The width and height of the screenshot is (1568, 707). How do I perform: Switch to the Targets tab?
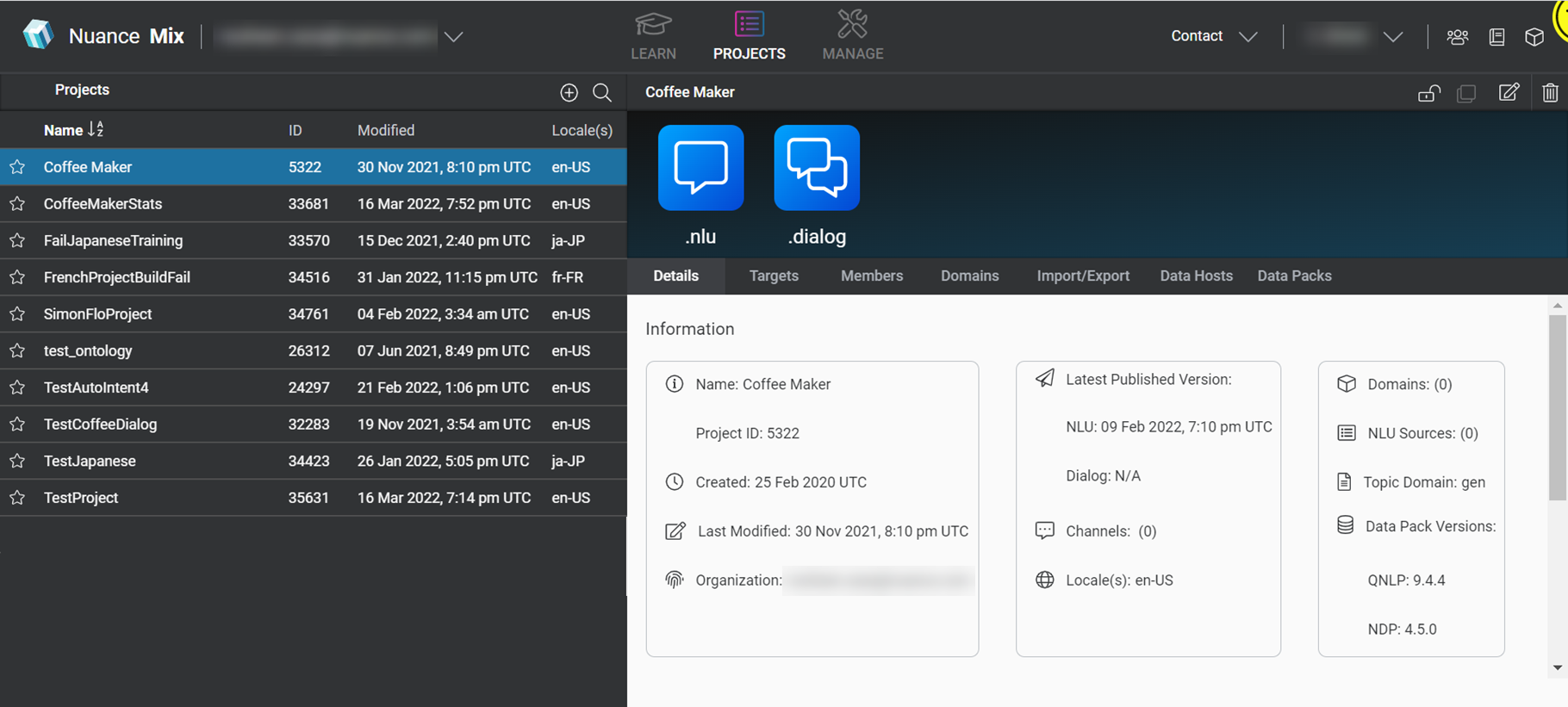coord(774,276)
